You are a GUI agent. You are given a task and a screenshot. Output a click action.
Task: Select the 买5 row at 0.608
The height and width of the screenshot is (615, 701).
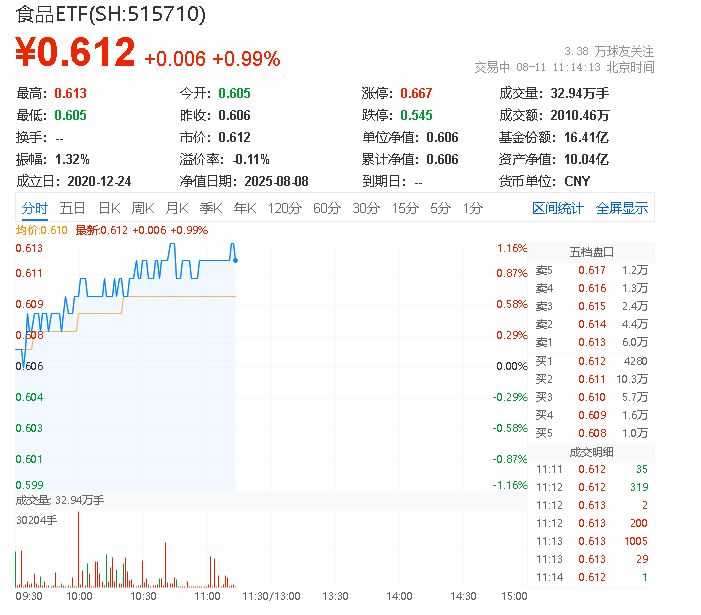591,433
